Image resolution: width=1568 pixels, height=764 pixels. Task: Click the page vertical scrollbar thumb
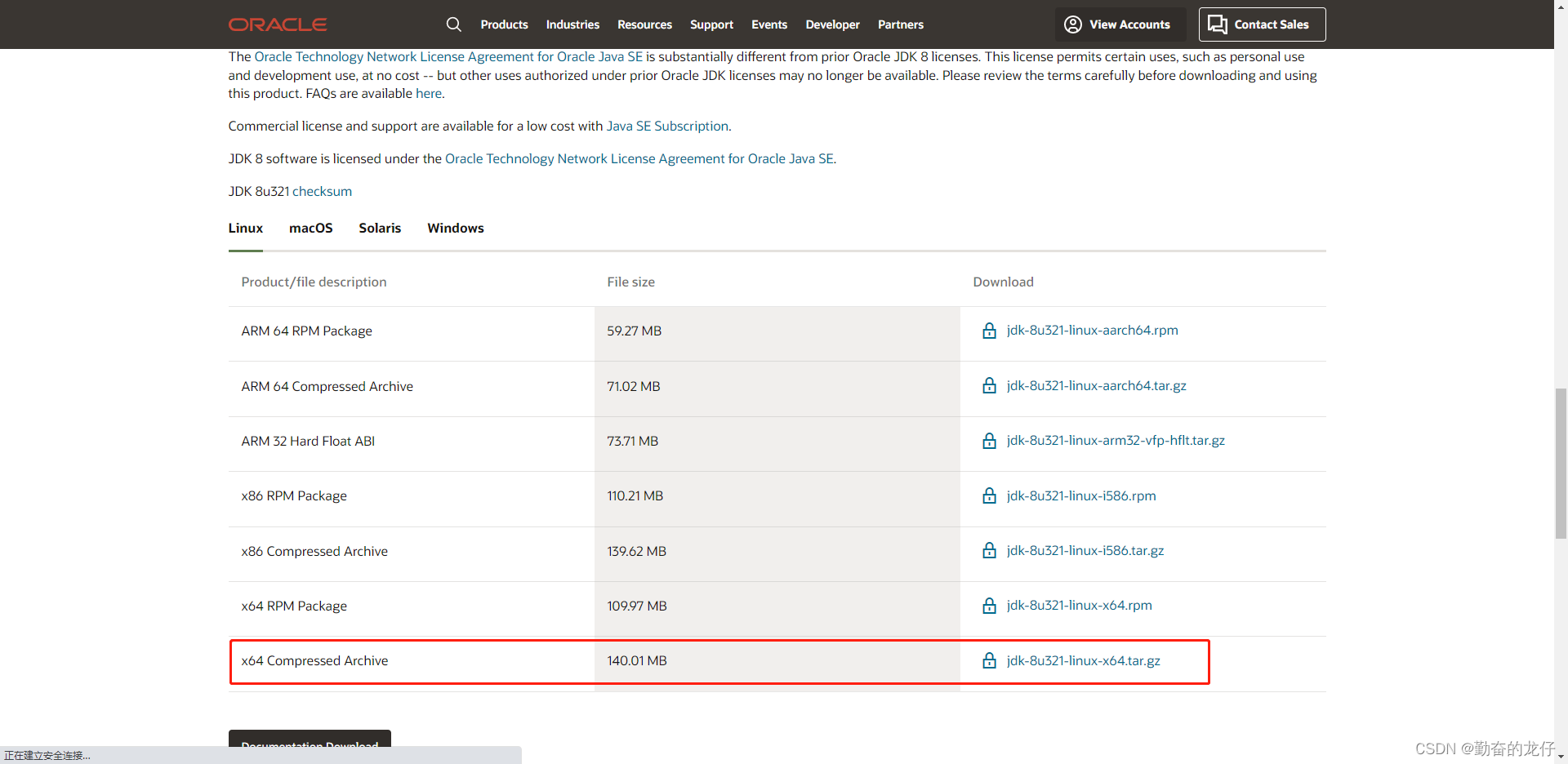coord(1561,463)
